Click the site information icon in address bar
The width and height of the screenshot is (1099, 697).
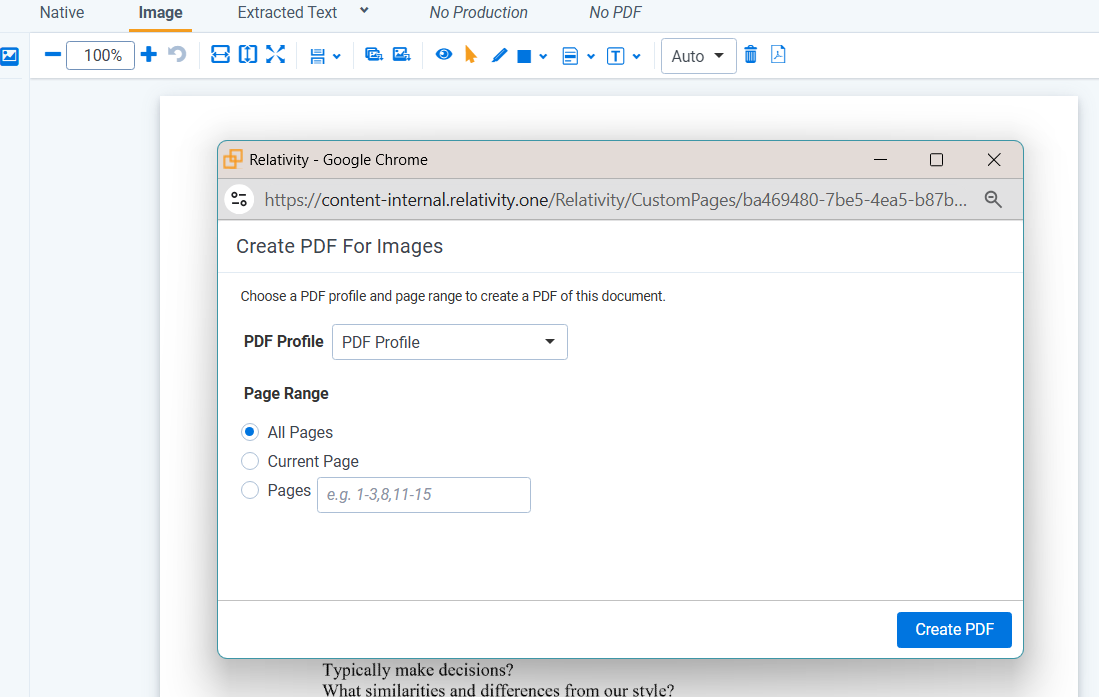pyautogui.click(x=239, y=199)
